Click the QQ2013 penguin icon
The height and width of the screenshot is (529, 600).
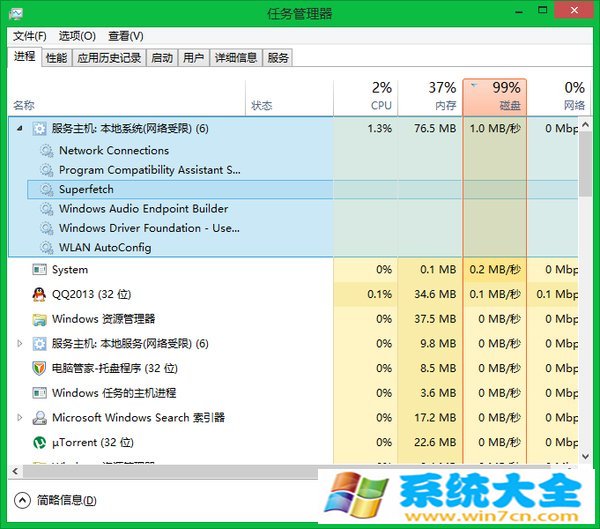39,295
